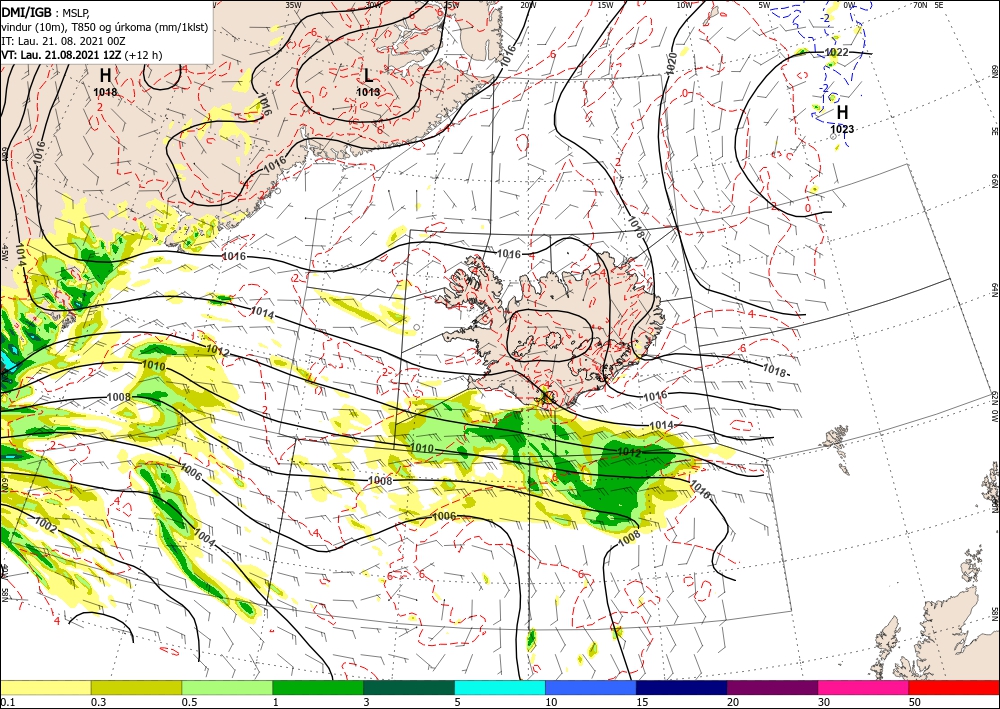Click the L marker labeled 1013

click(368, 75)
